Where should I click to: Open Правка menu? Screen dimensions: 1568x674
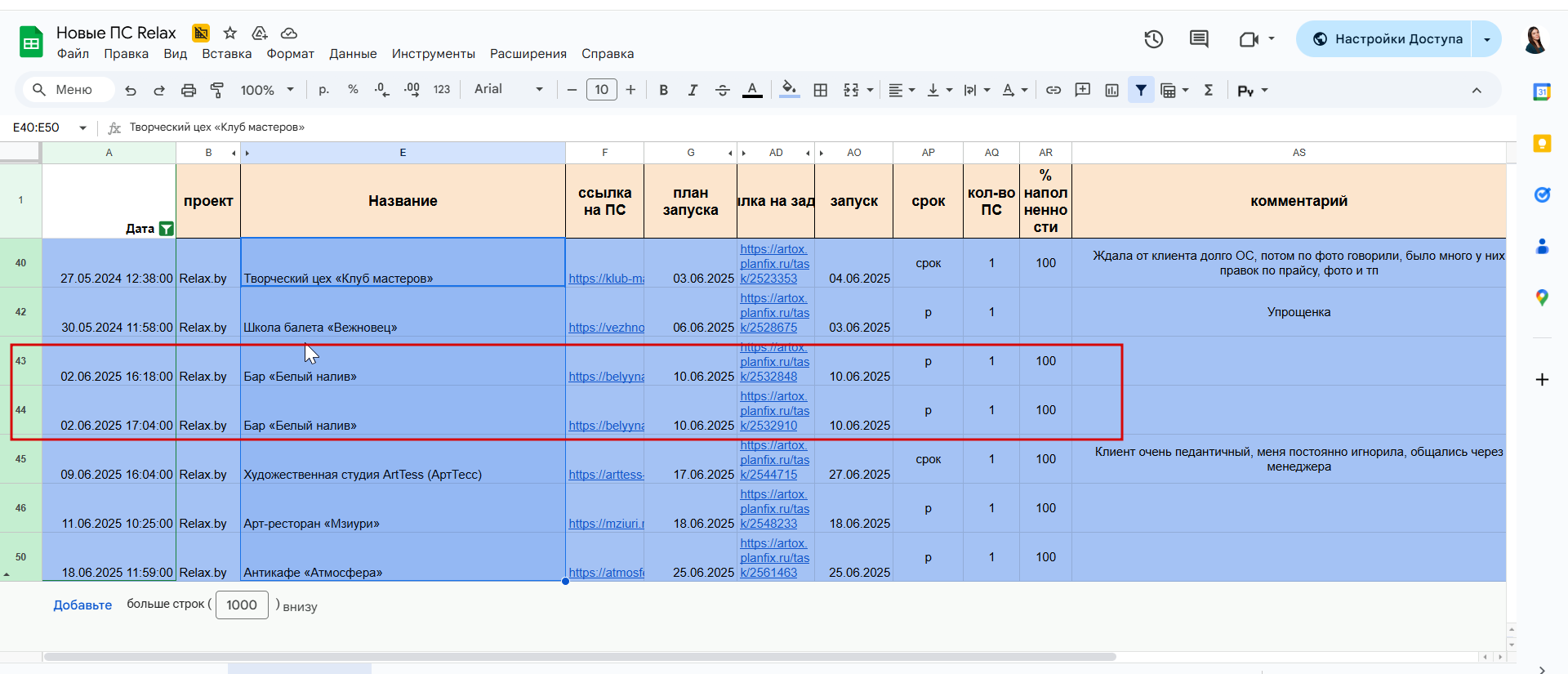point(126,54)
